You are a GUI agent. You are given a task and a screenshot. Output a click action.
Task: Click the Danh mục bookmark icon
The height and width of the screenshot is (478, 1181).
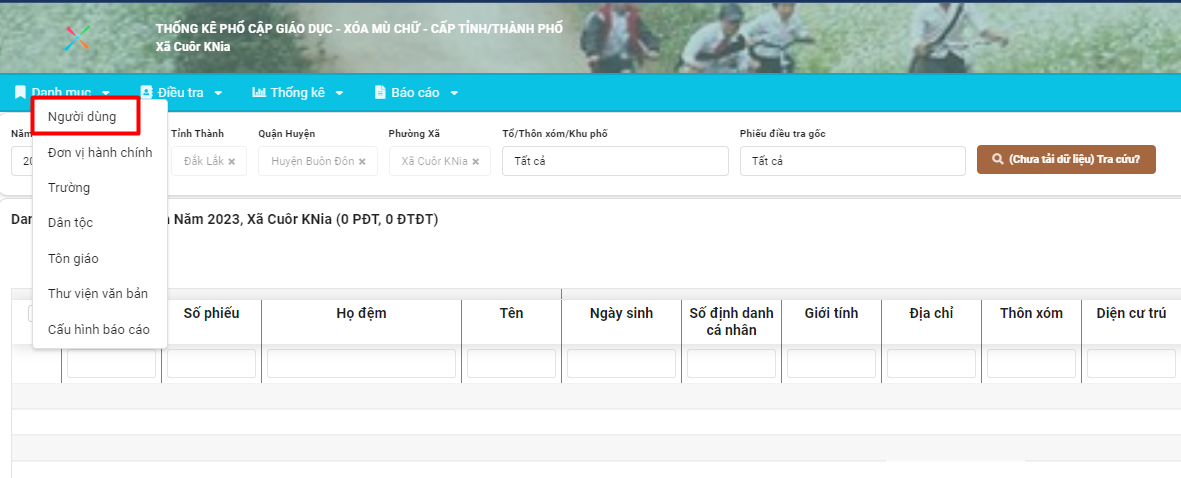[20, 93]
